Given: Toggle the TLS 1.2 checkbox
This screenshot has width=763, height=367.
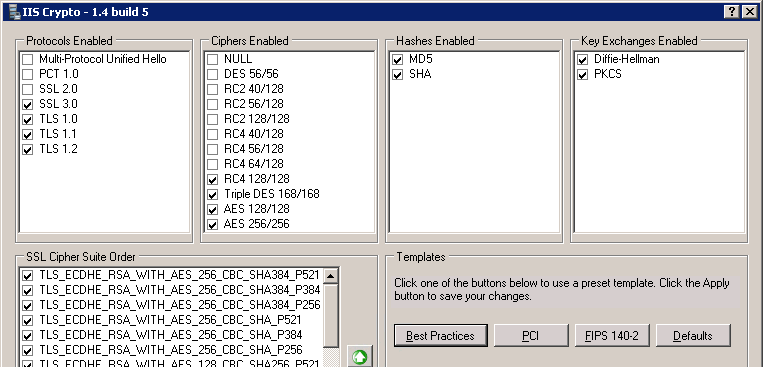Looking at the screenshot, I should [28, 150].
